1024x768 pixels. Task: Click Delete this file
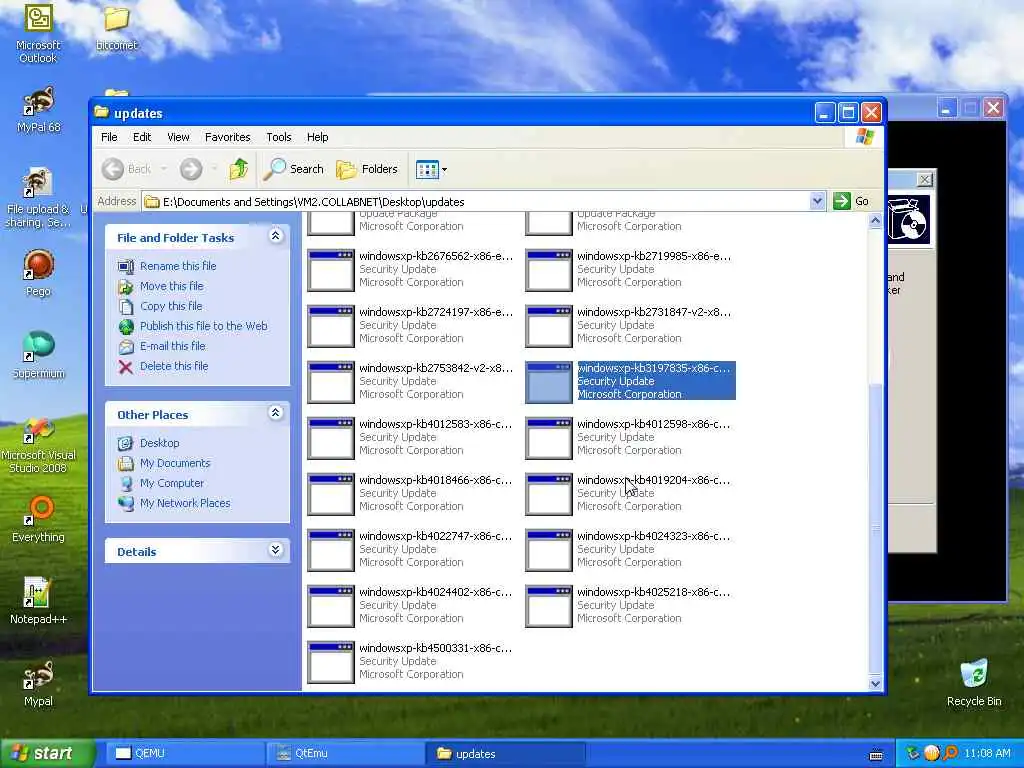(174, 366)
